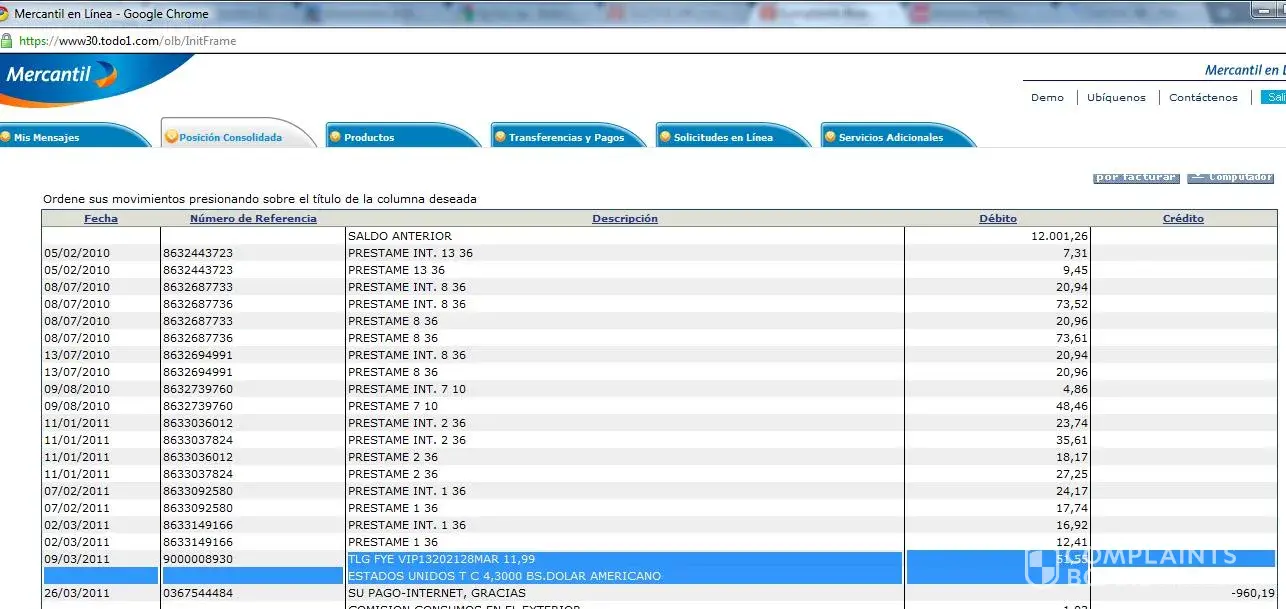1286x609 pixels.
Task: Click the 16,92 debit amount
Action: (x=1071, y=525)
